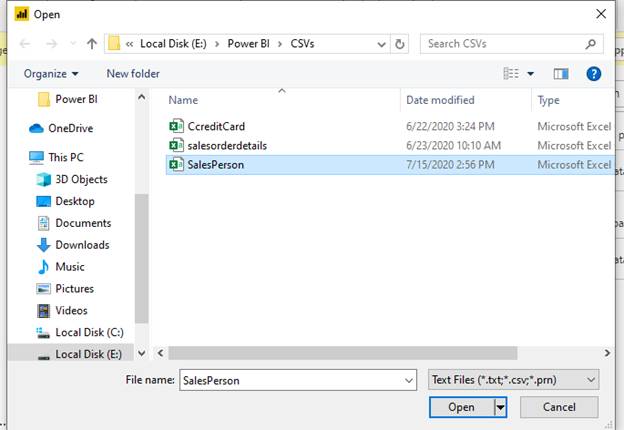This screenshot has width=624, height=430.
Task: Click the Downloads arrow icon
Action: point(43,245)
